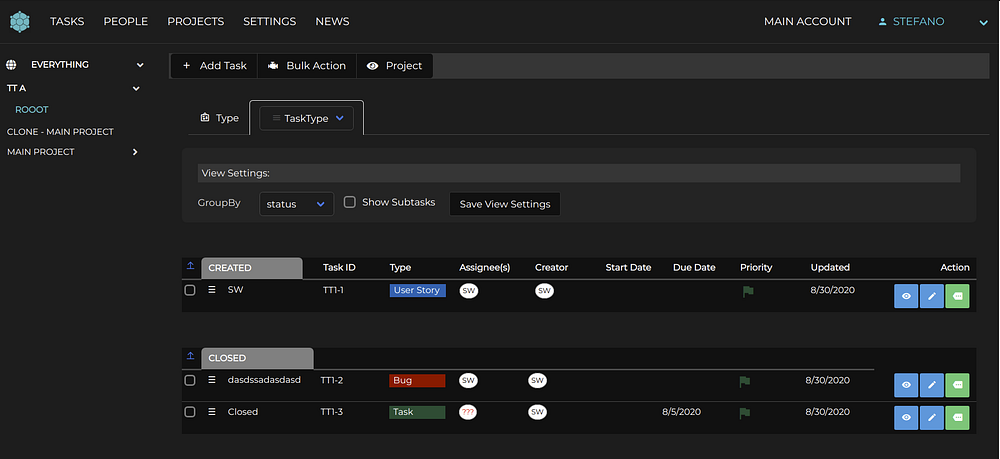
Task: Click the priority flag for task TT1-1
Action: [747, 292]
